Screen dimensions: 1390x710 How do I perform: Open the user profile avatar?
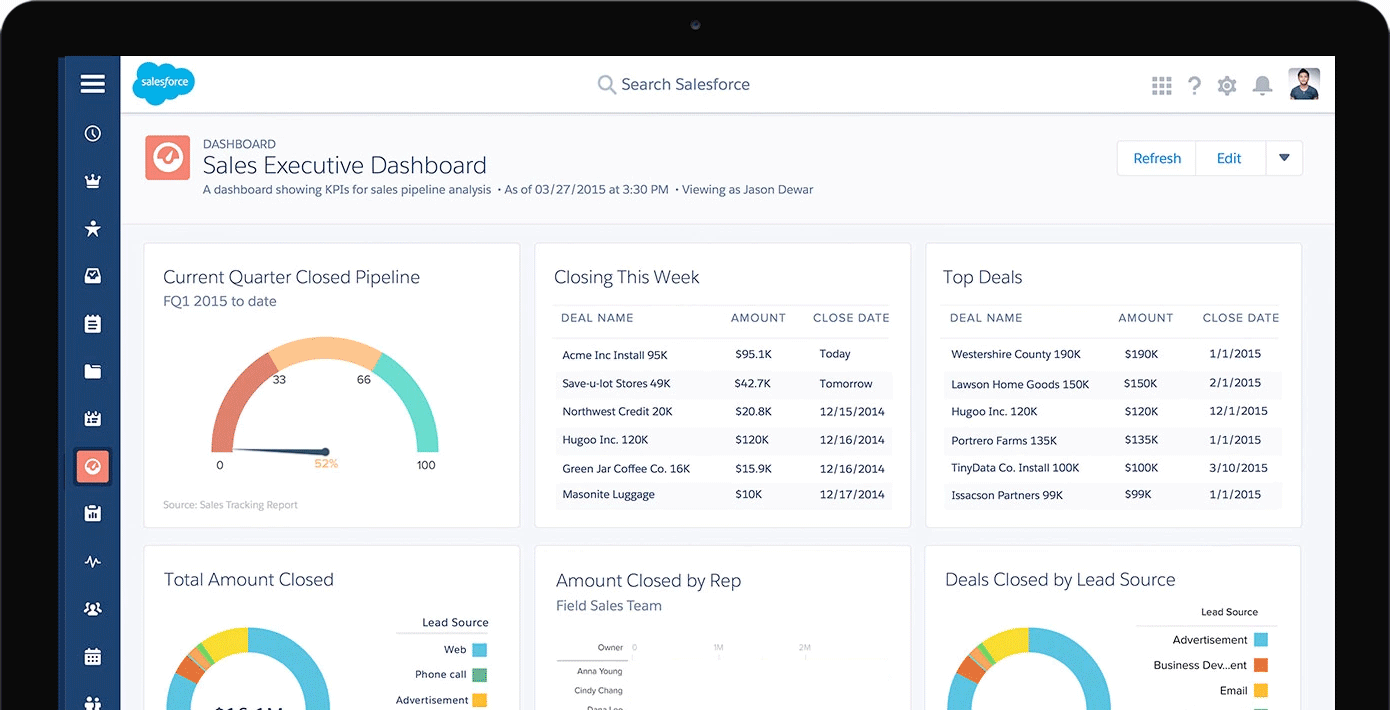click(1304, 84)
